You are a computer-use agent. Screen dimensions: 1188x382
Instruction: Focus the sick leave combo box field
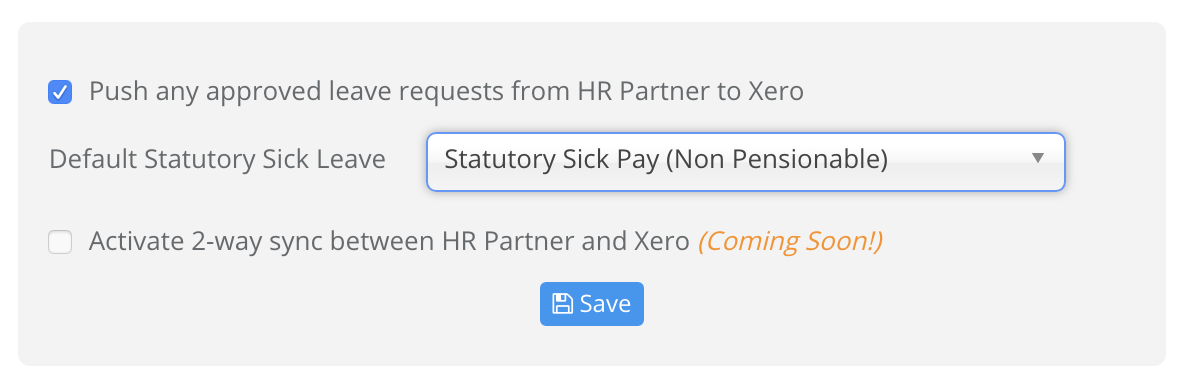tap(746, 161)
